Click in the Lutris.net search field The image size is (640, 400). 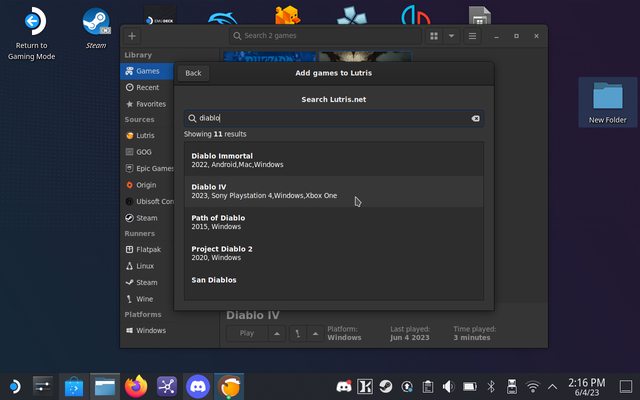tap(330, 118)
